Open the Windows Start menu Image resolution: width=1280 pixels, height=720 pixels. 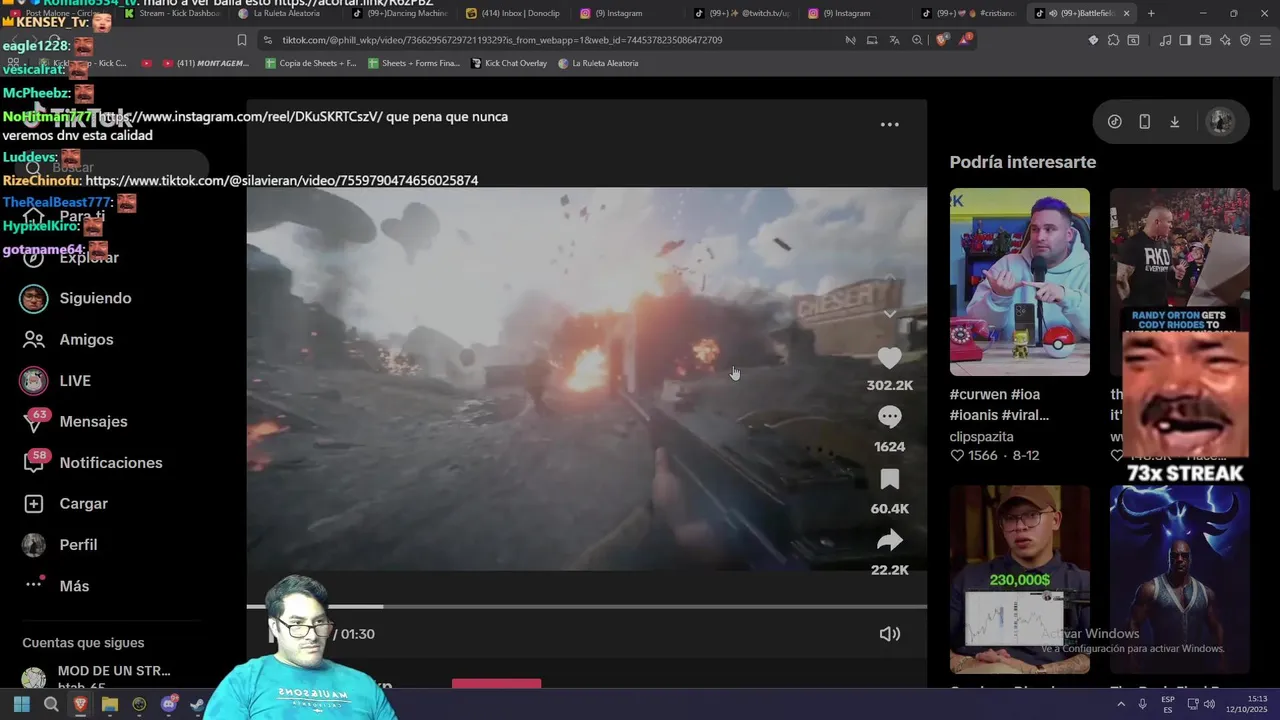[x=22, y=704]
